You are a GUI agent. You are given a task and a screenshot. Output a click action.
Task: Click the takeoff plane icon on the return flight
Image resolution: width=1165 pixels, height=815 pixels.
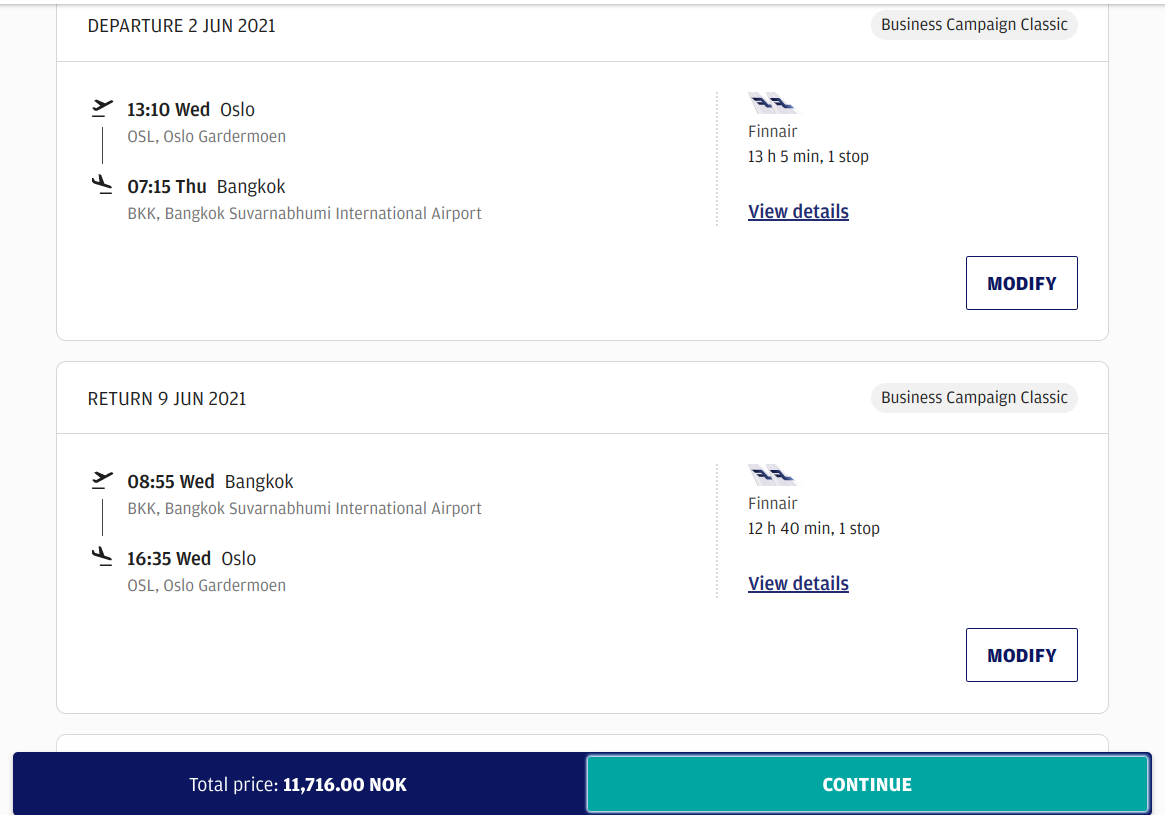click(102, 479)
